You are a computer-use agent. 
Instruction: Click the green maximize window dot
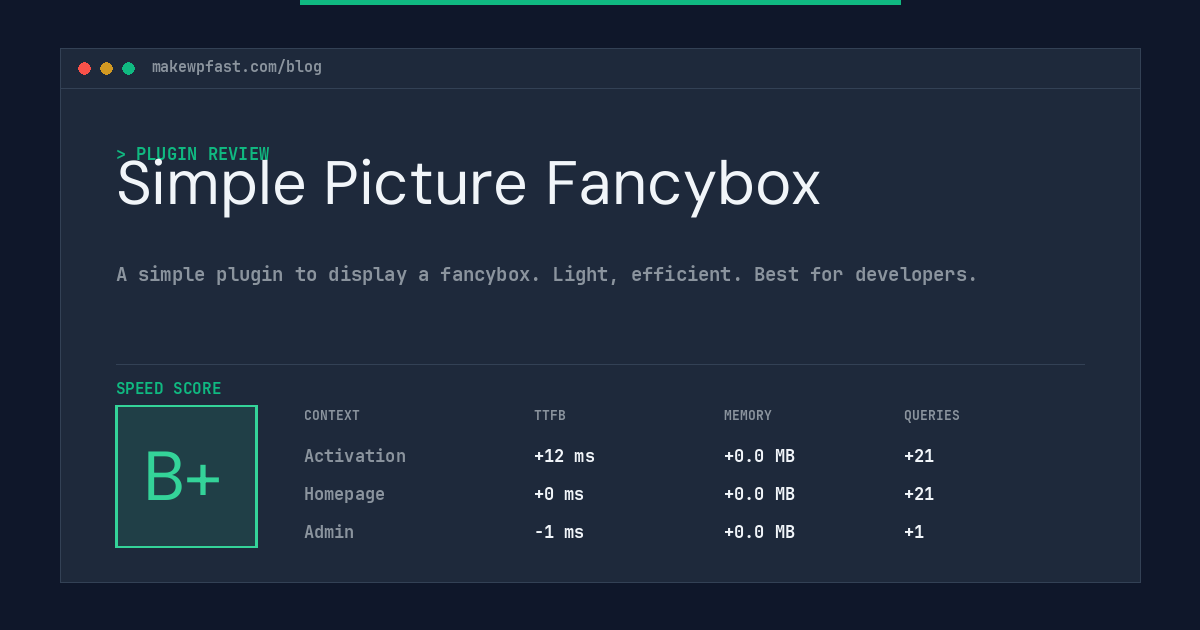coord(128,68)
